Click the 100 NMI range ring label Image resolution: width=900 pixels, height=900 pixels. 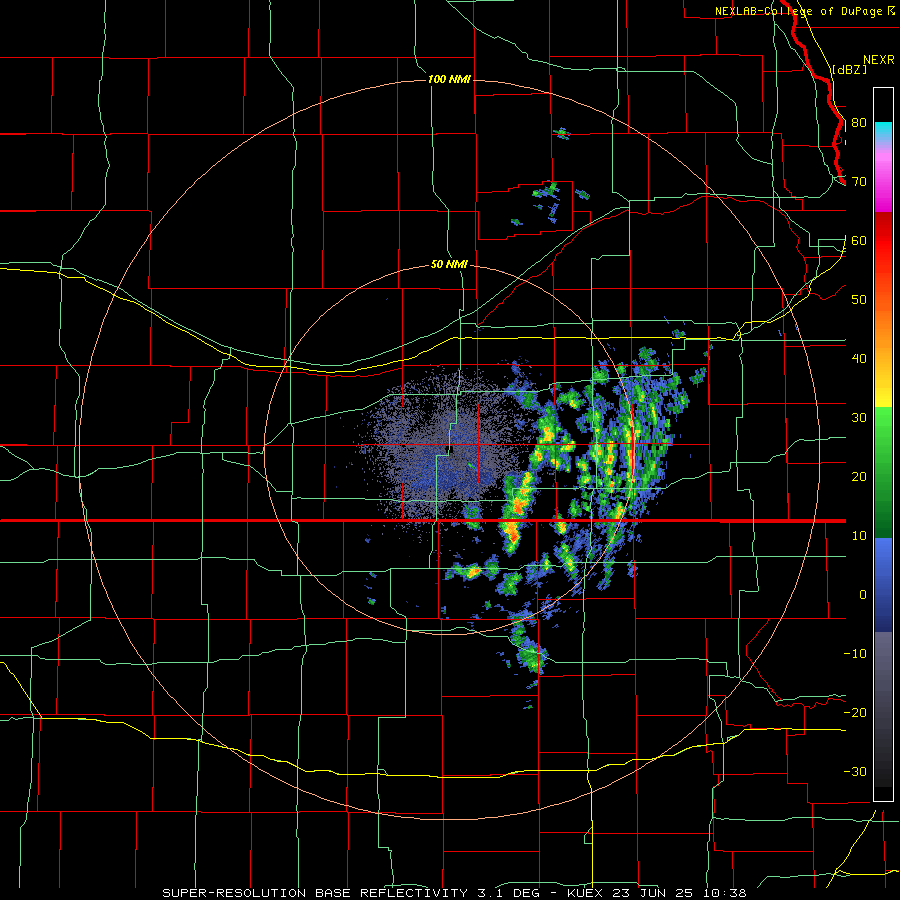pos(449,79)
